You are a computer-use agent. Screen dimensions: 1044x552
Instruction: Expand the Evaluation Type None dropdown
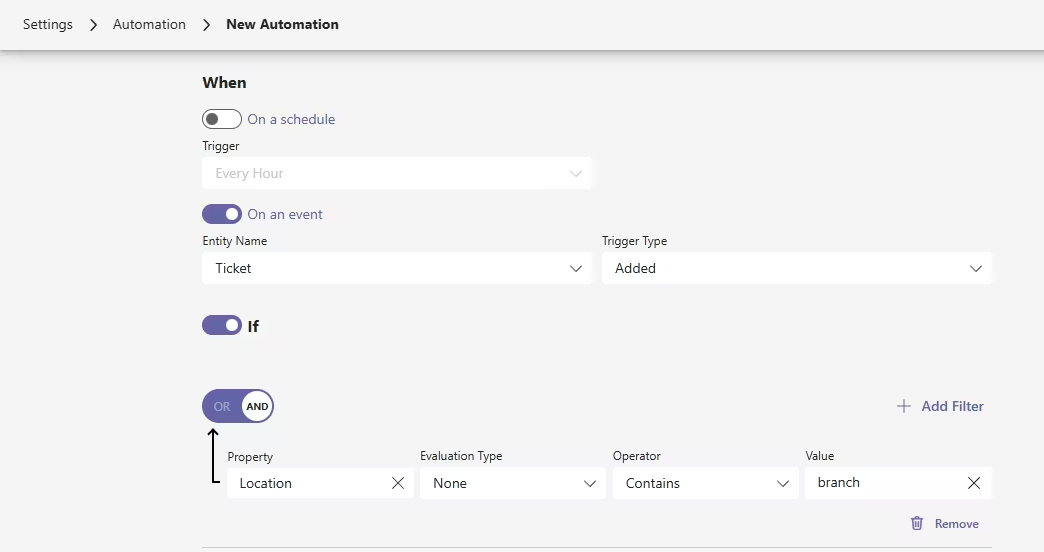click(512, 483)
